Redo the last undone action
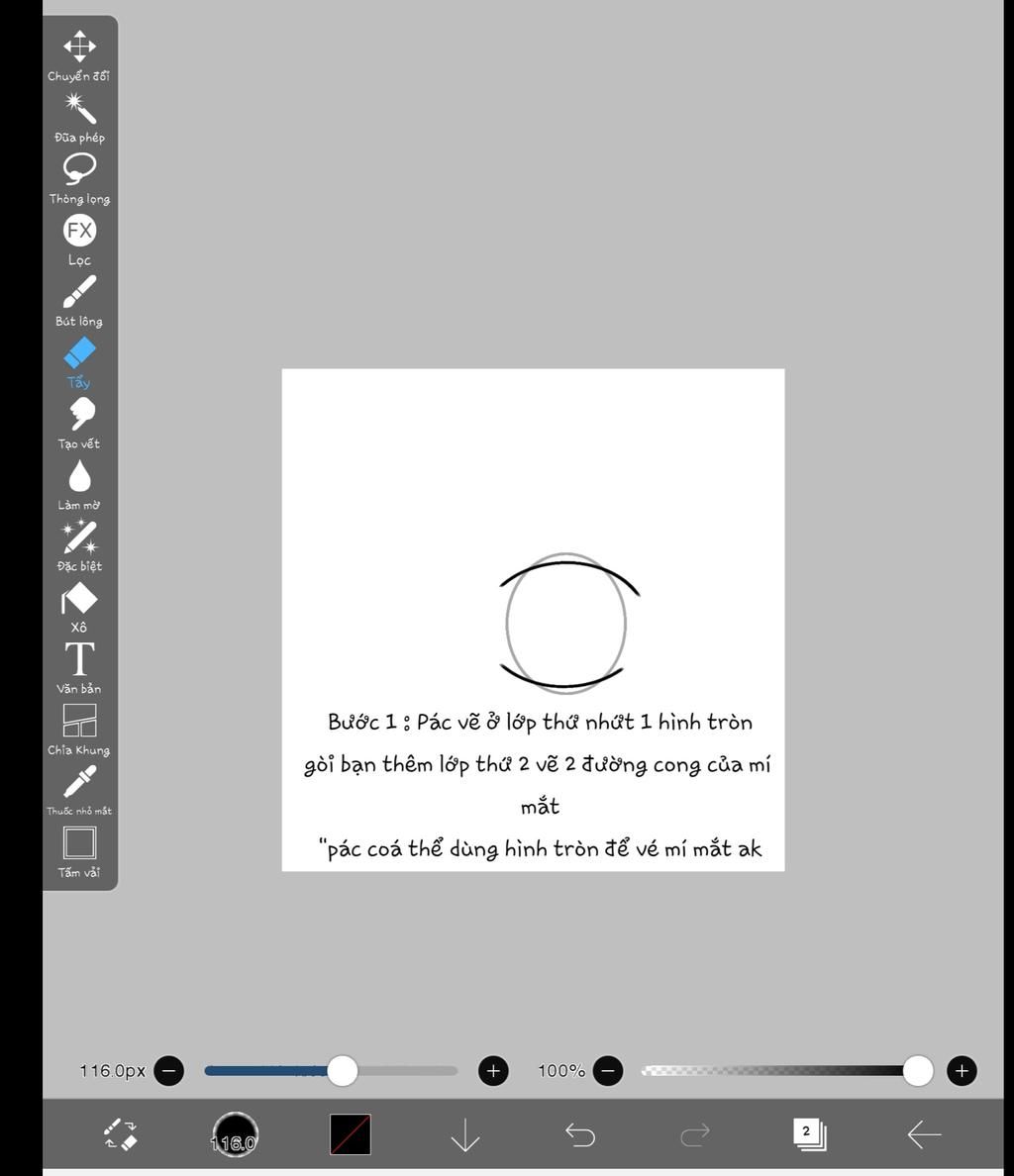 pyautogui.click(x=694, y=1134)
